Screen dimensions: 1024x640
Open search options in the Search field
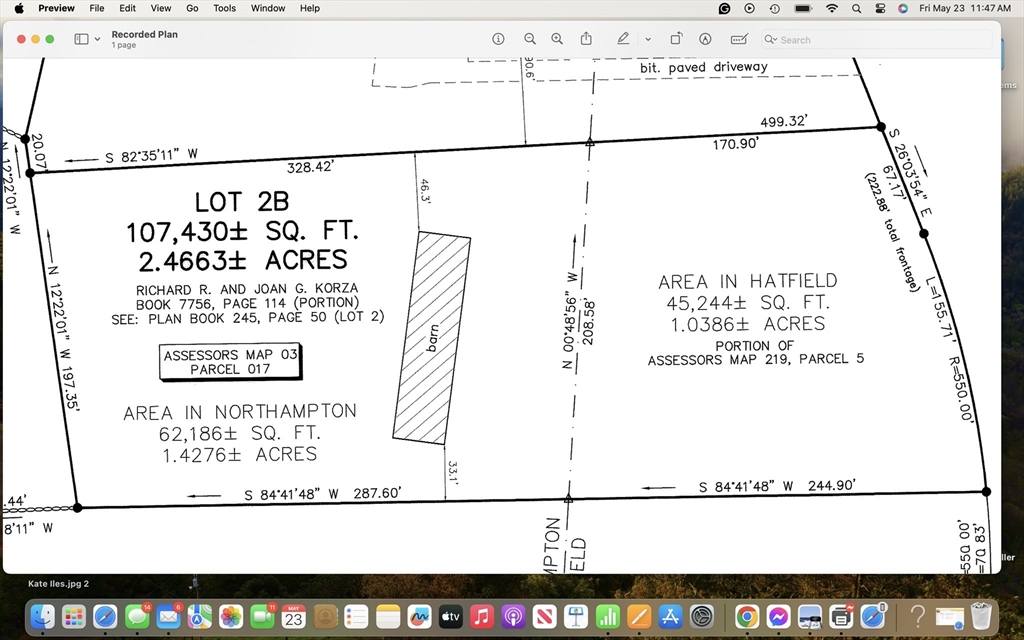tap(770, 39)
